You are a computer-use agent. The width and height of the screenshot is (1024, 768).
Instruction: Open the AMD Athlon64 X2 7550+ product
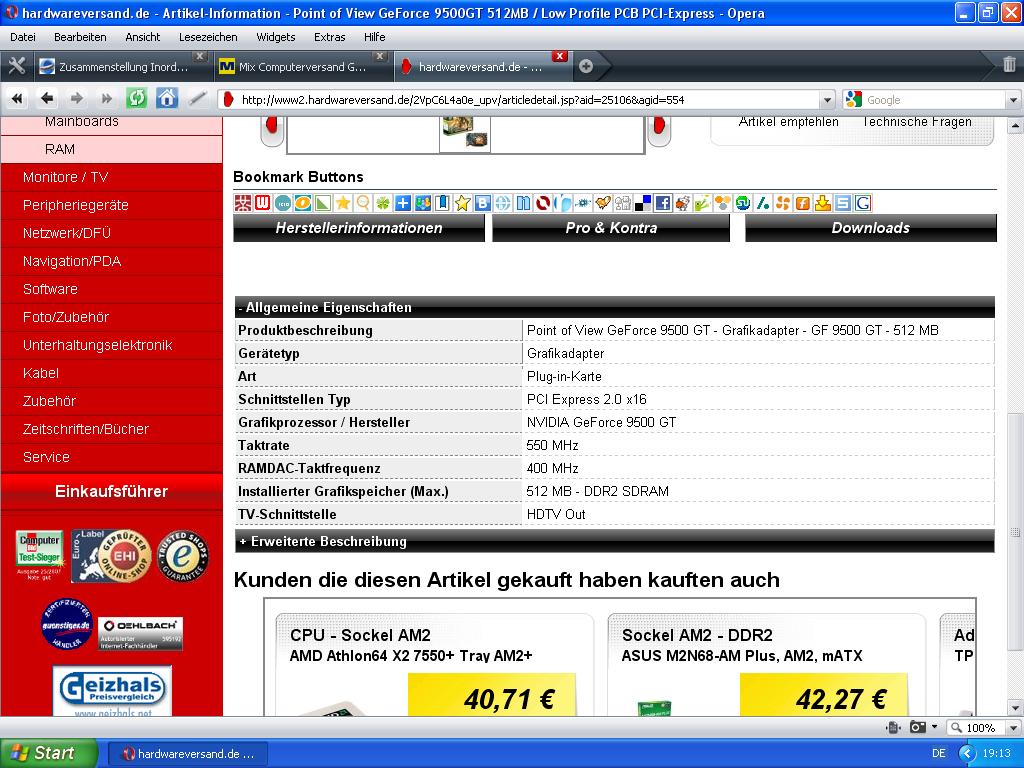[x=411, y=656]
